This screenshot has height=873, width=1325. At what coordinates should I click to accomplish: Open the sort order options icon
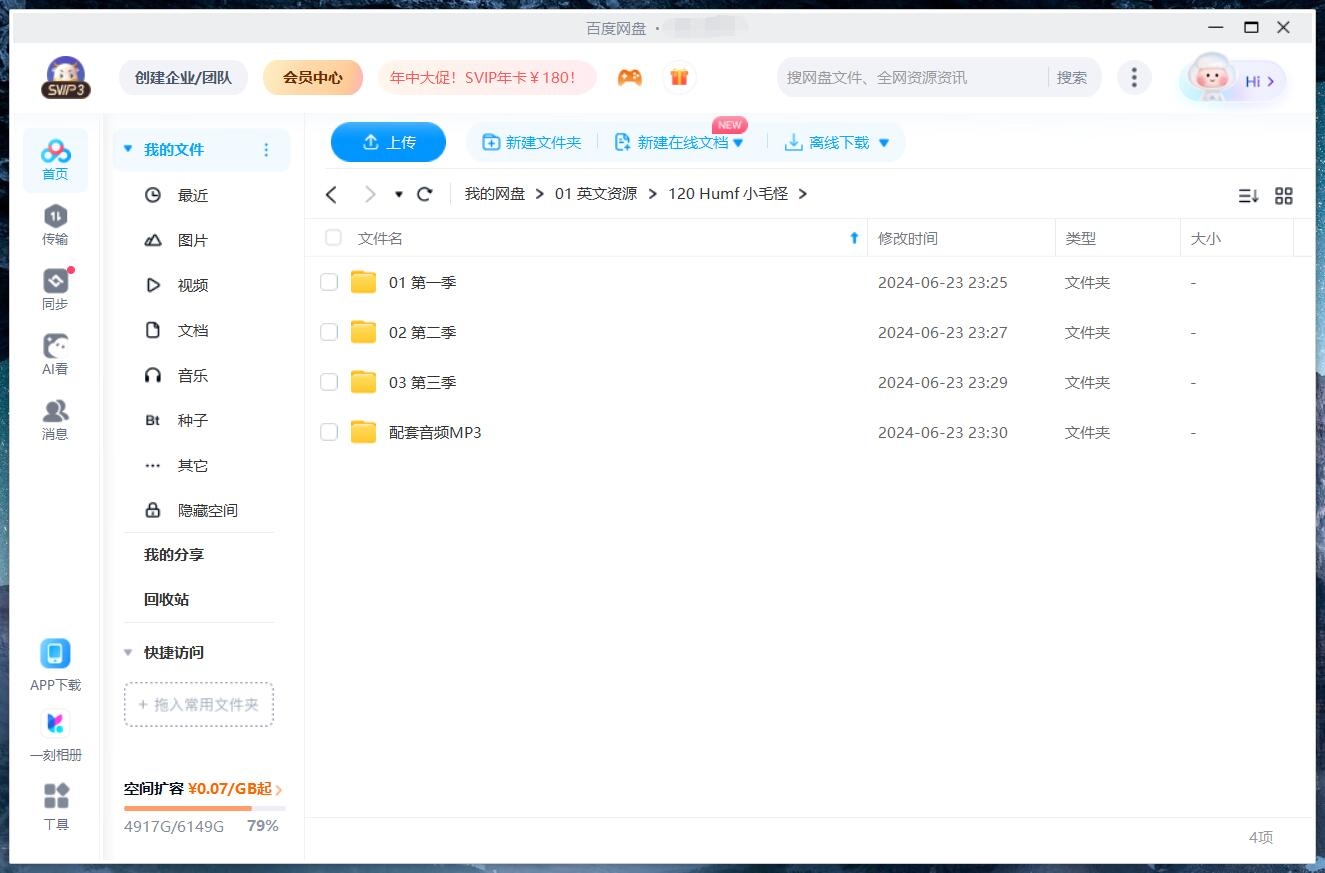[1248, 196]
